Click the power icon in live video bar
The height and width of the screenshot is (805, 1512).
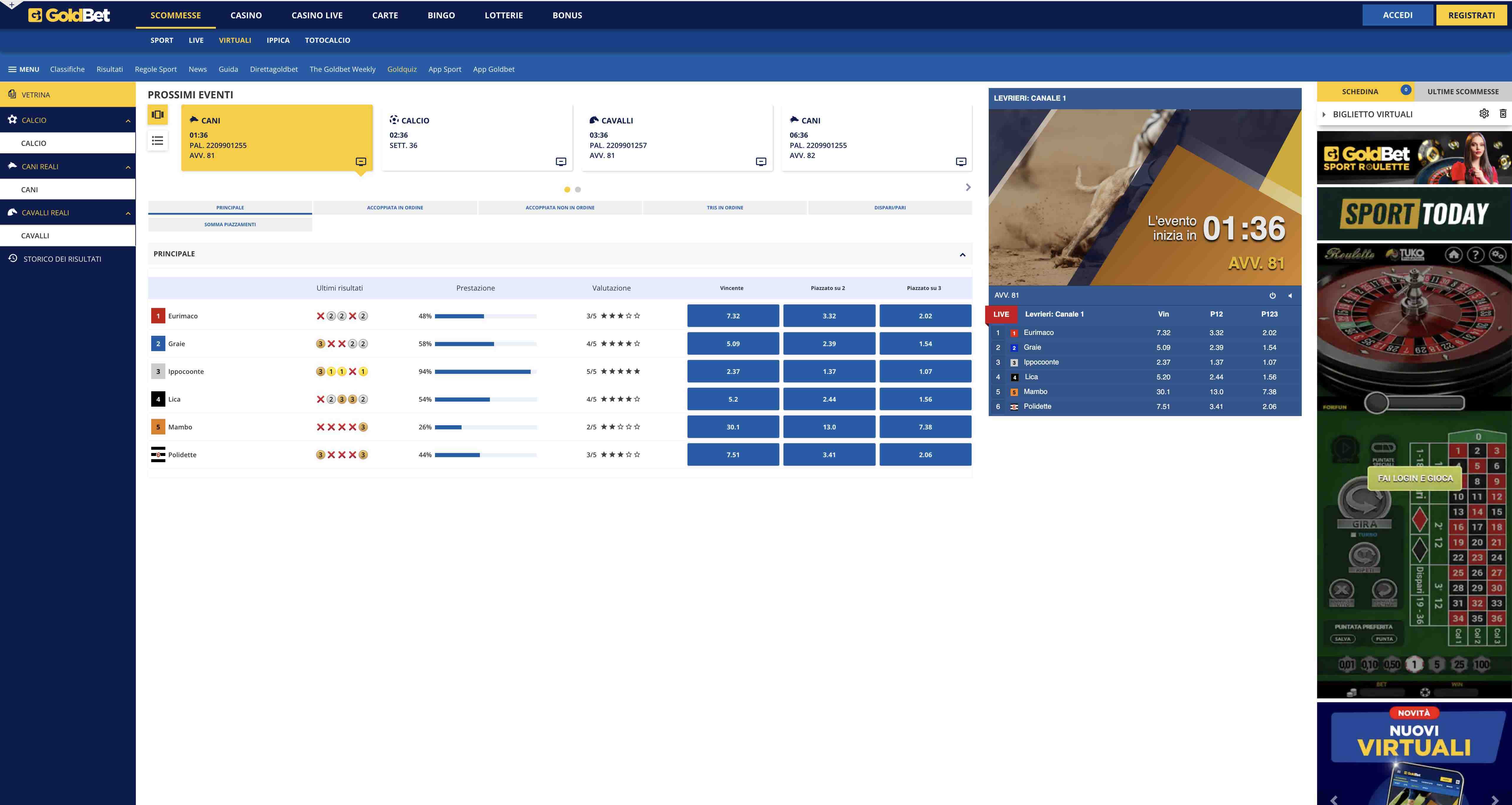[x=1273, y=295]
